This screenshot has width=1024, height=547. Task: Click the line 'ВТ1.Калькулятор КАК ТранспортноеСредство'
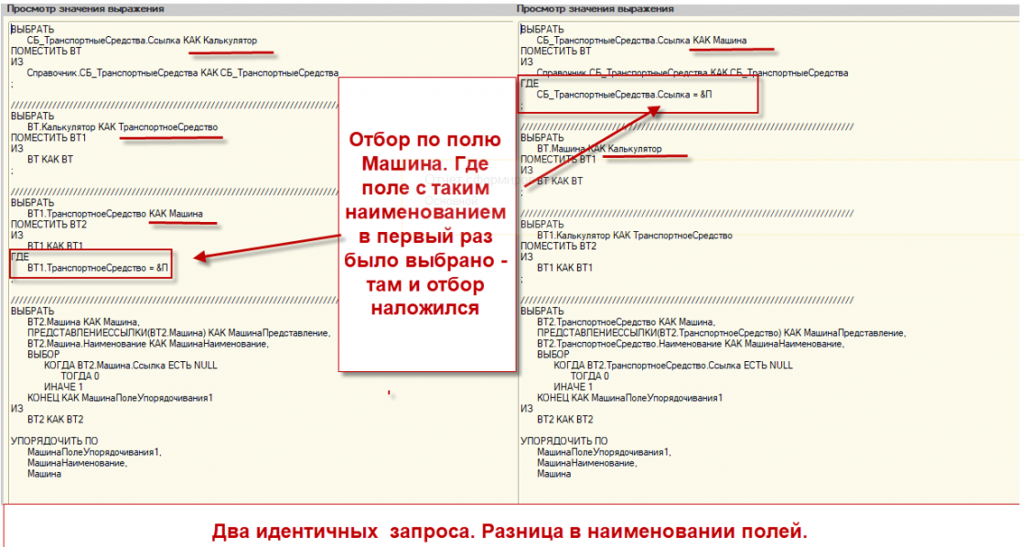[634, 236]
